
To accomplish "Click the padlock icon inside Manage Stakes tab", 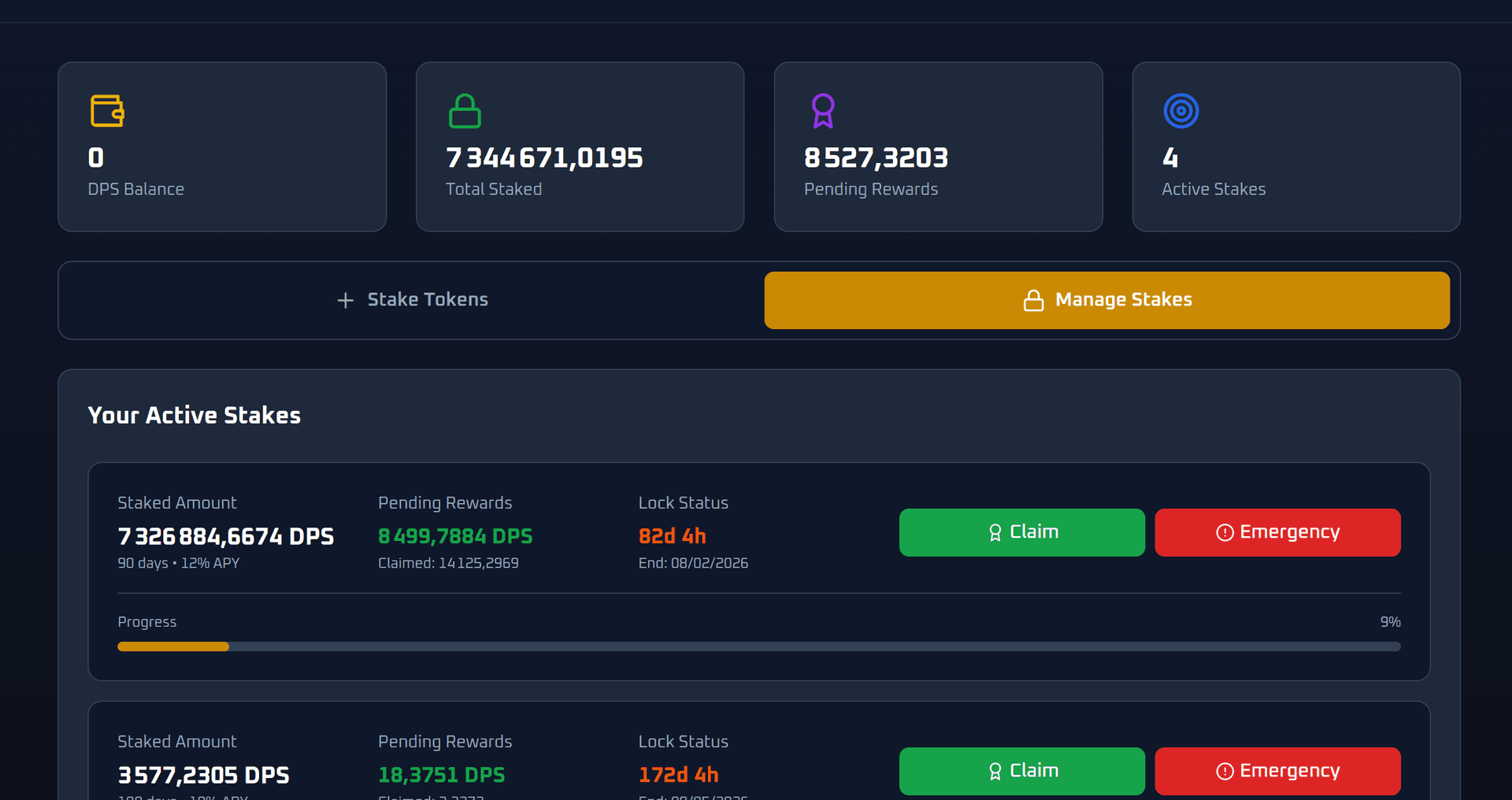I will (1033, 301).
